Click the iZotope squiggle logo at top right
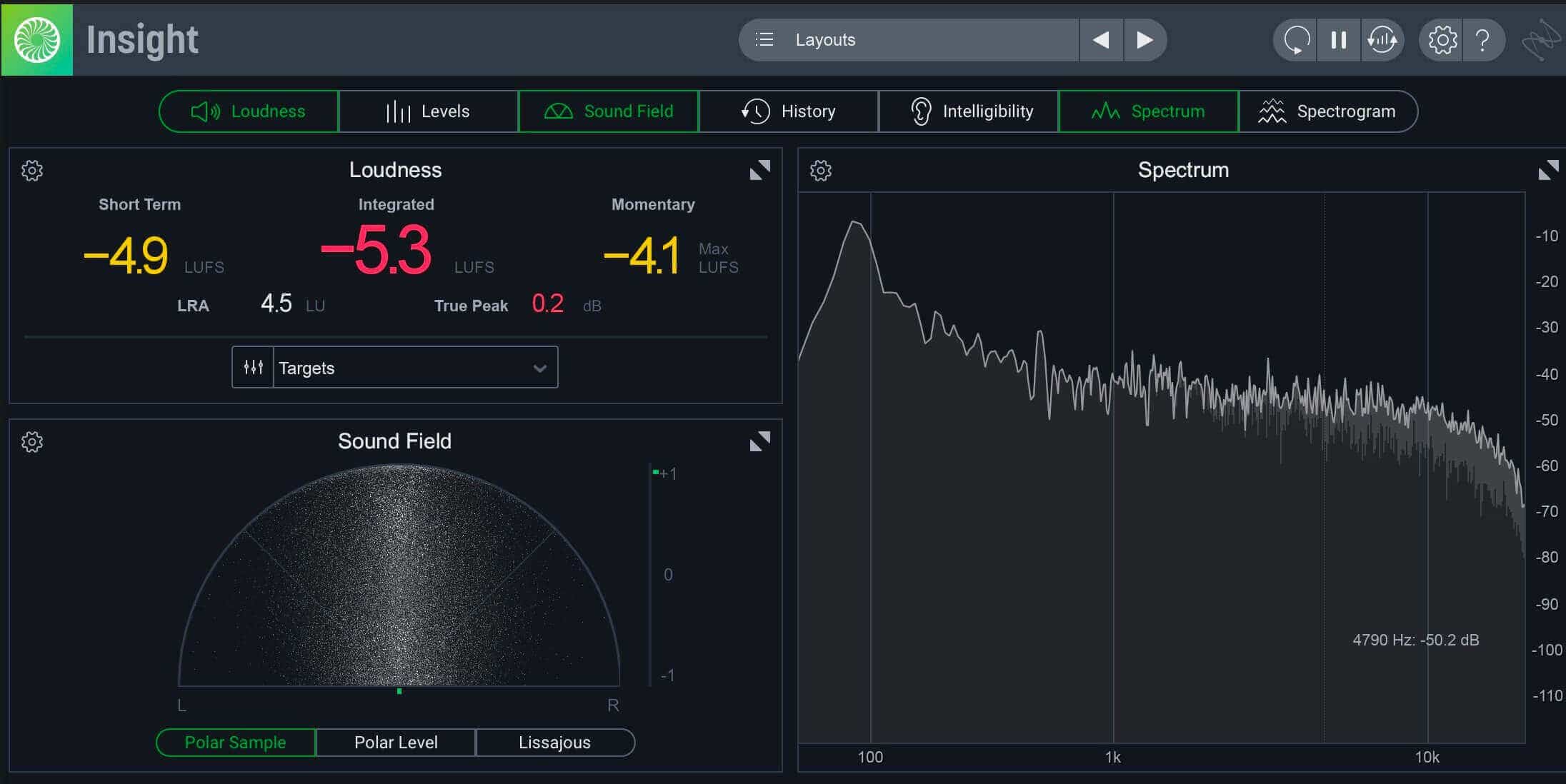The height and width of the screenshot is (784, 1566). tap(1542, 40)
